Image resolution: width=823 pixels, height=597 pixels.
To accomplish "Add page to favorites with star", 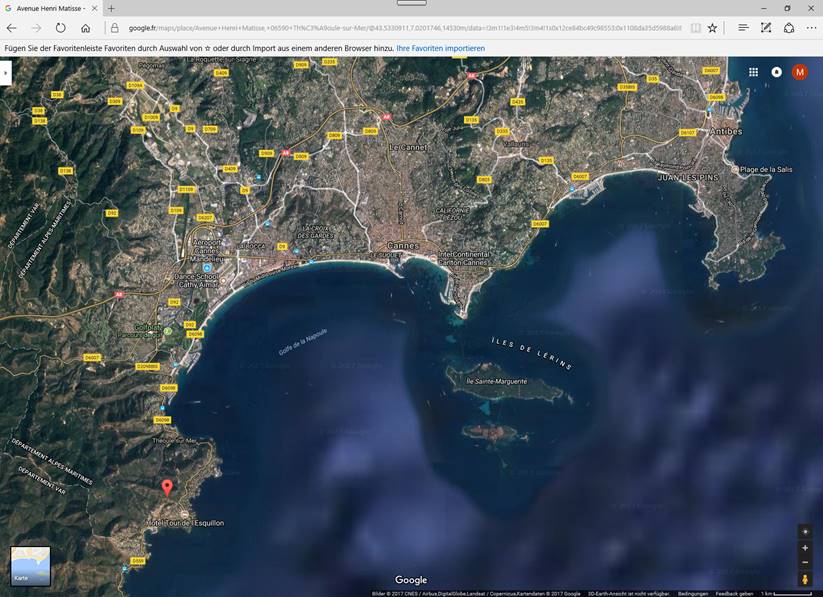I will (x=713, y=28).
